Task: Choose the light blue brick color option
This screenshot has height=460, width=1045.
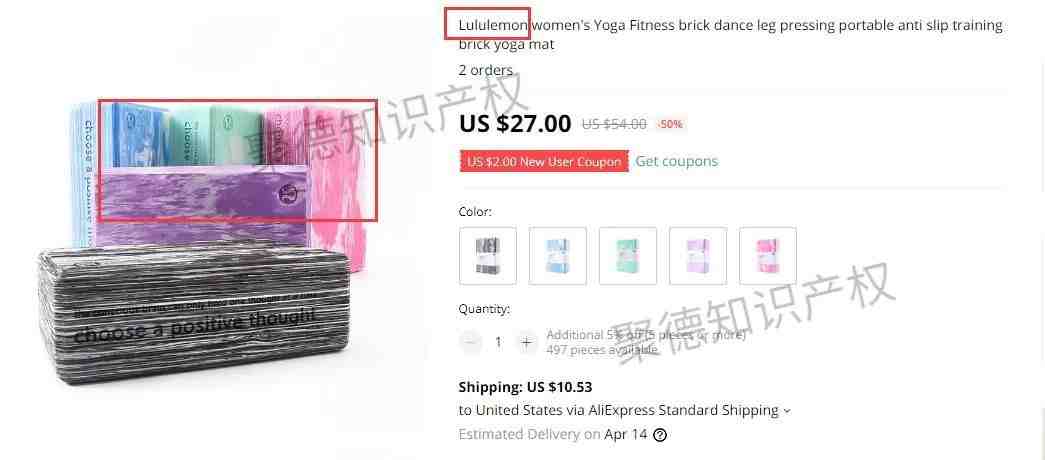Action: pos(558,256)
